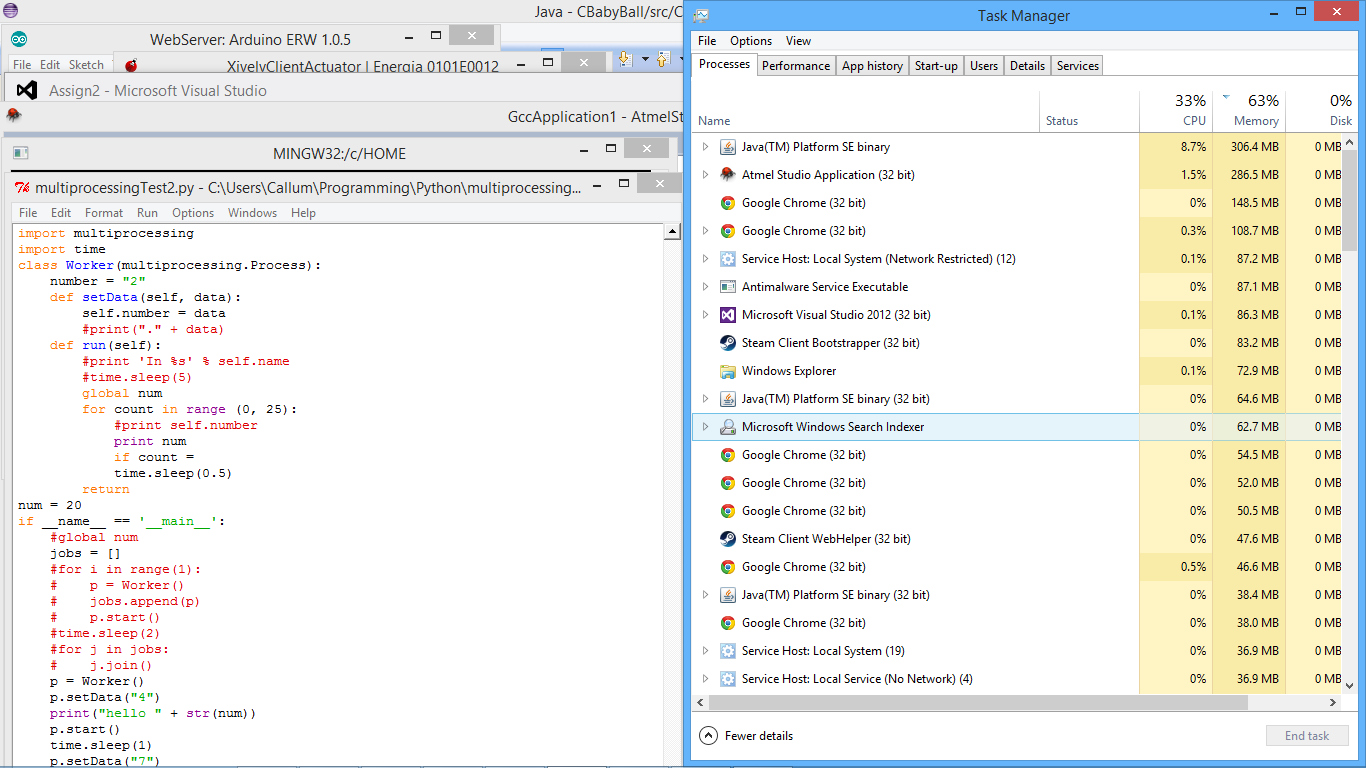Open the Task Manager File menu

(x=707, y=41)
